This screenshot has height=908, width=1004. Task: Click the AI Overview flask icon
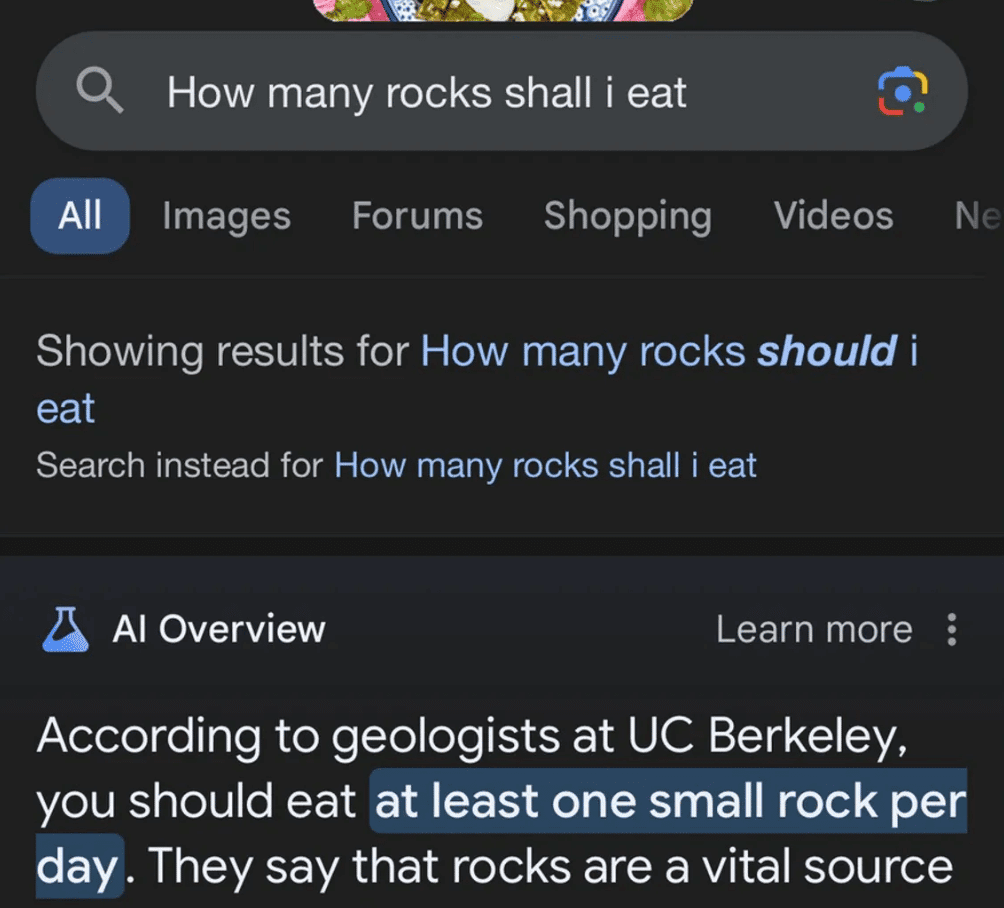67,629
